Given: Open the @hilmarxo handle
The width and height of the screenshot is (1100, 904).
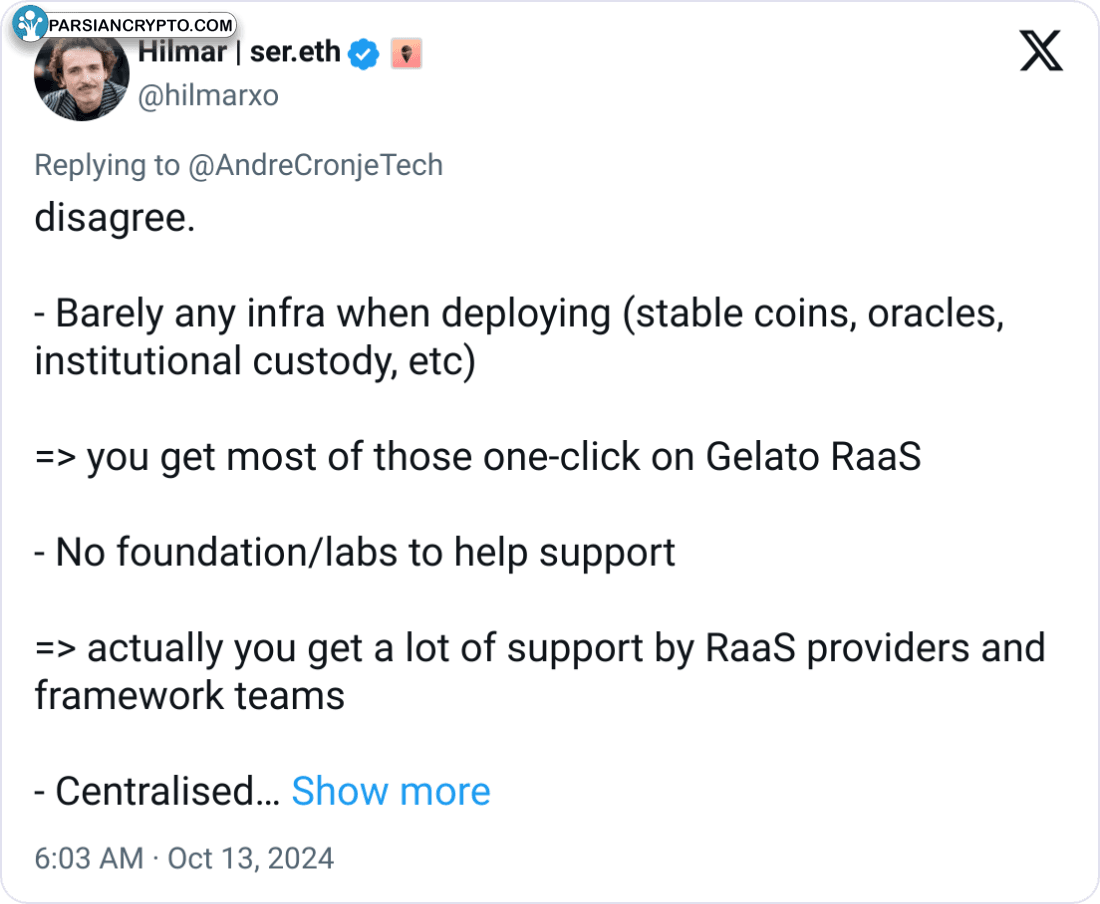Looking at the screenshot, I should pyautogui.click(x=208, y=96).
